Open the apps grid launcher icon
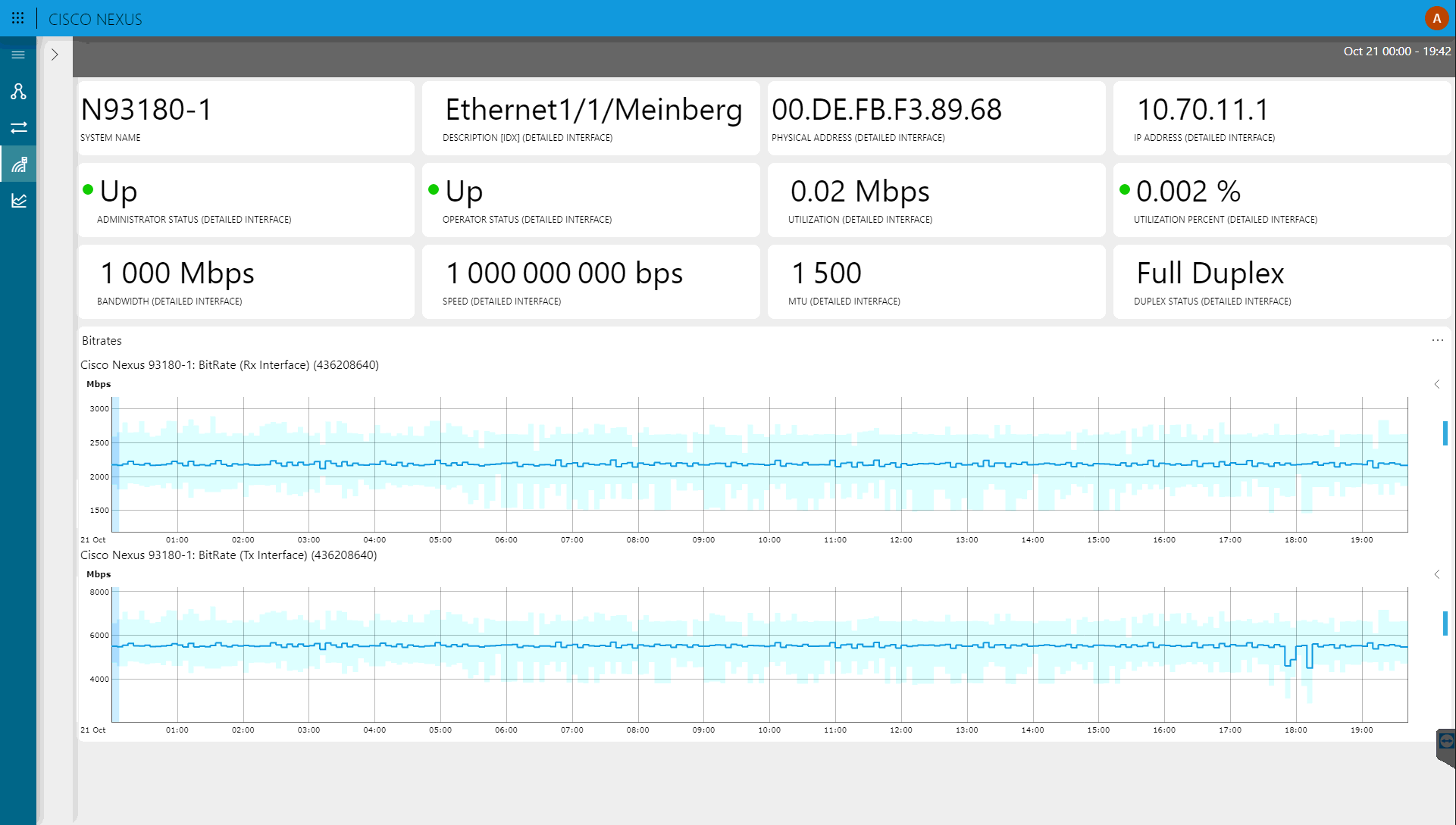 coord(18,18)
